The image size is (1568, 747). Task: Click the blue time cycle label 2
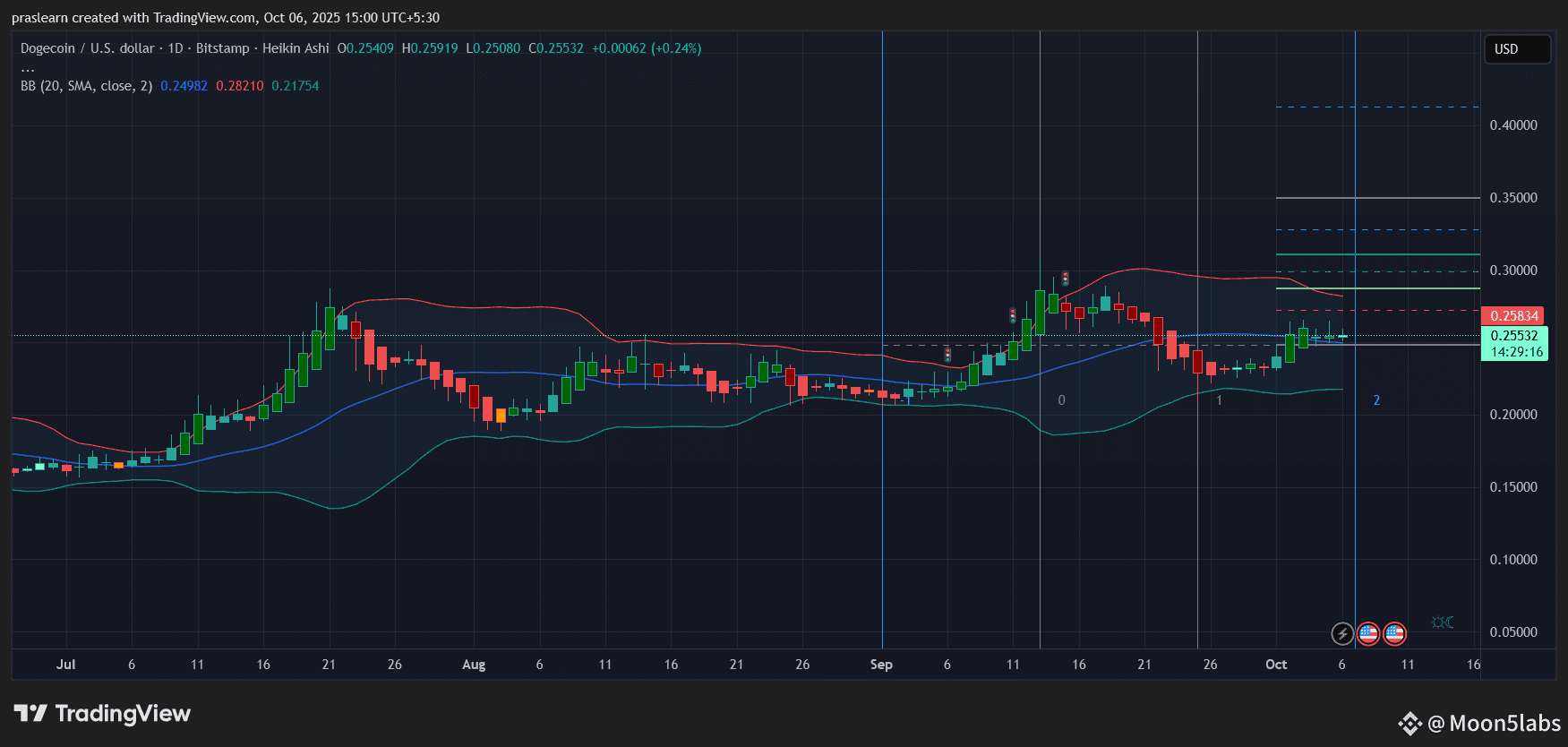1376,400
